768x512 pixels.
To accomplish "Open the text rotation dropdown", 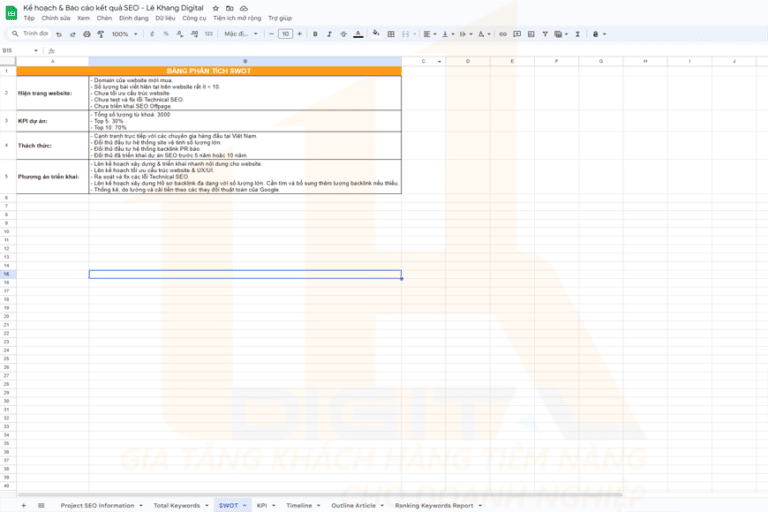I will pos(484,34).
